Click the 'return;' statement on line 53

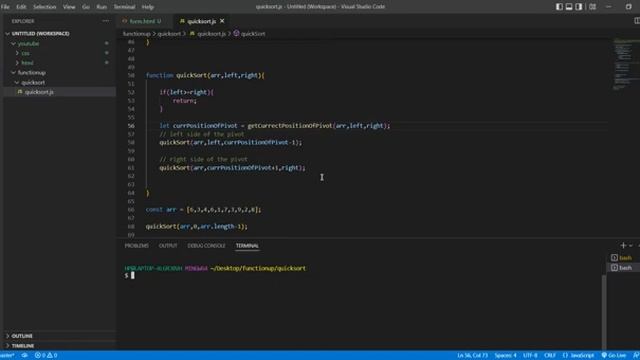(x=184, y=101)
